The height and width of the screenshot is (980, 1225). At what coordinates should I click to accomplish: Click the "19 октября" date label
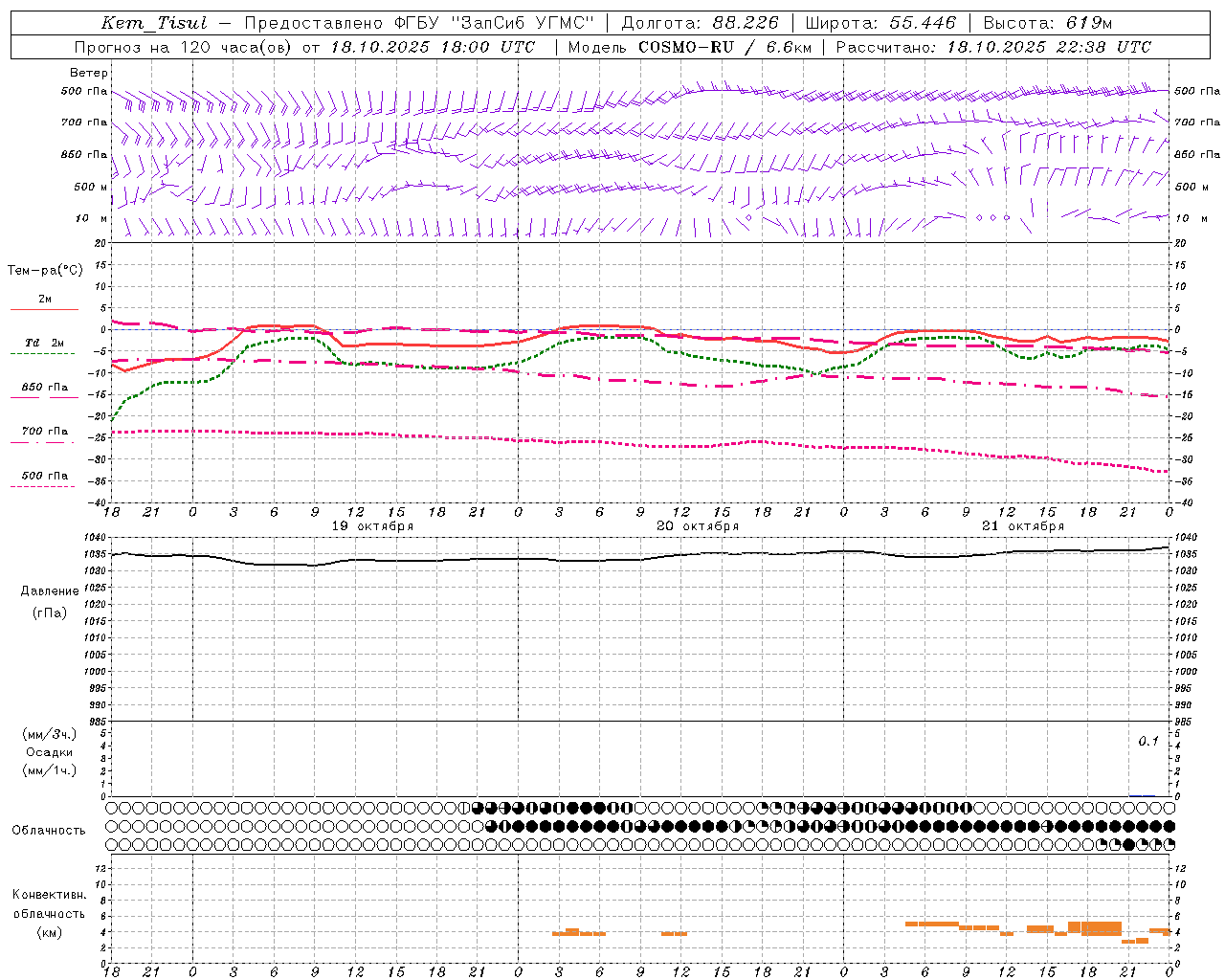(x=373, y=526)
